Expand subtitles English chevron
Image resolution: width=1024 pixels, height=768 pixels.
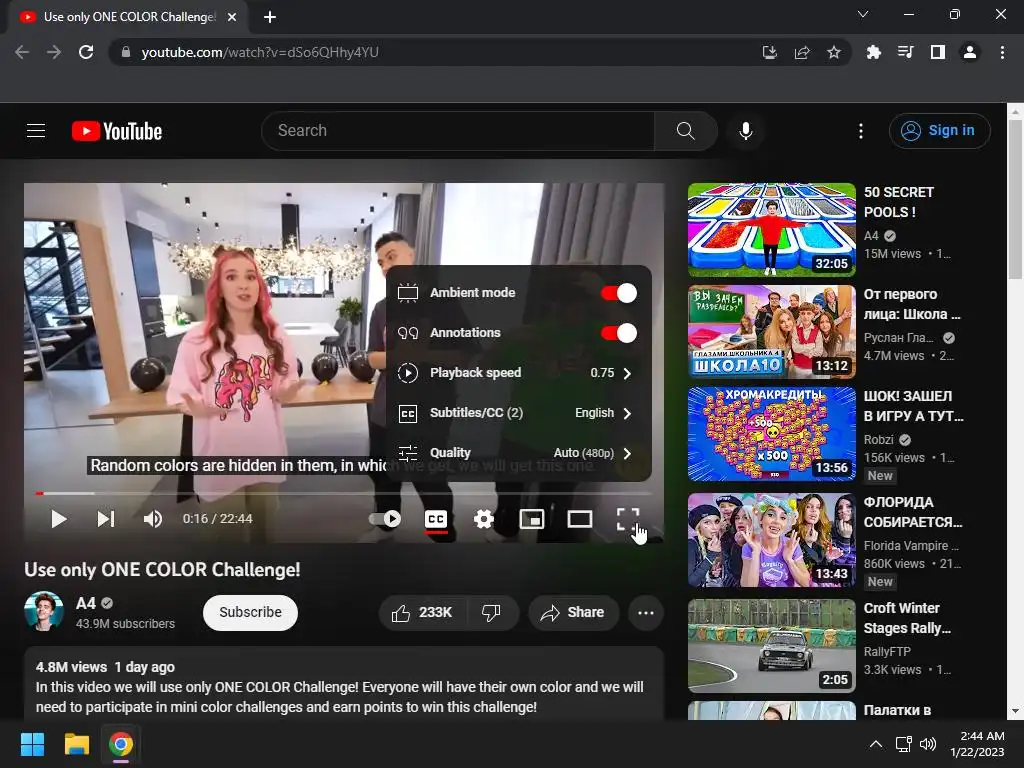[628, 413]
